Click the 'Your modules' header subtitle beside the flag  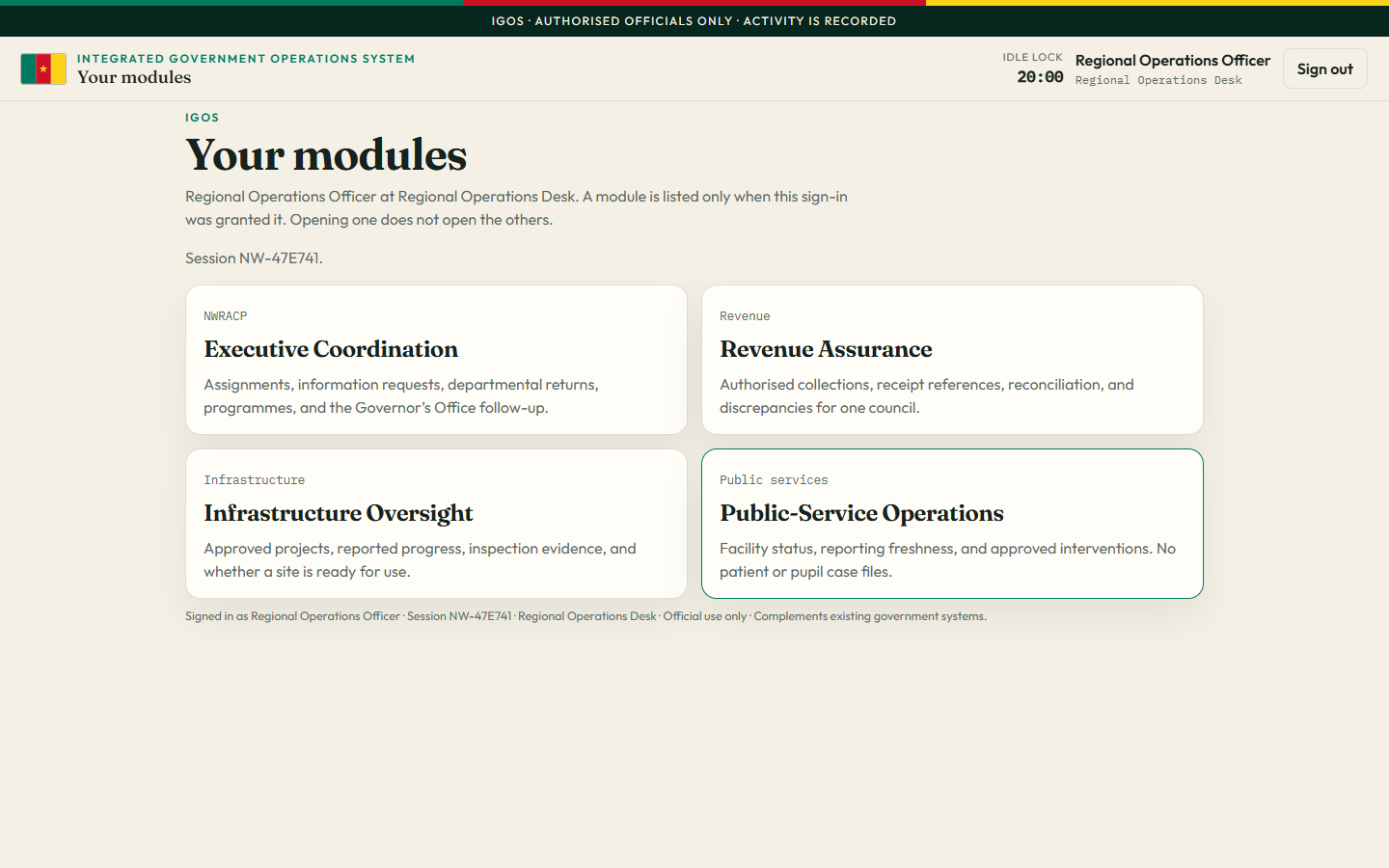click(134, 77)
